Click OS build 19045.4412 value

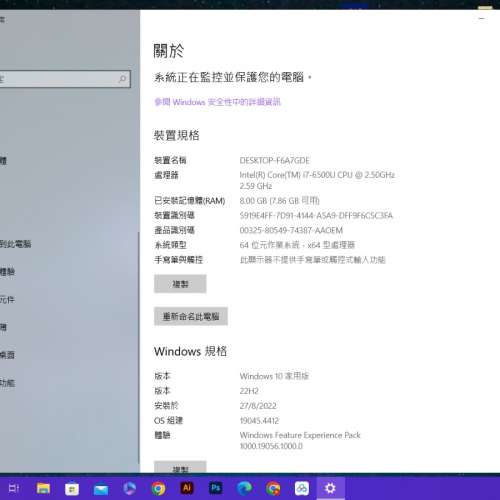259,421
